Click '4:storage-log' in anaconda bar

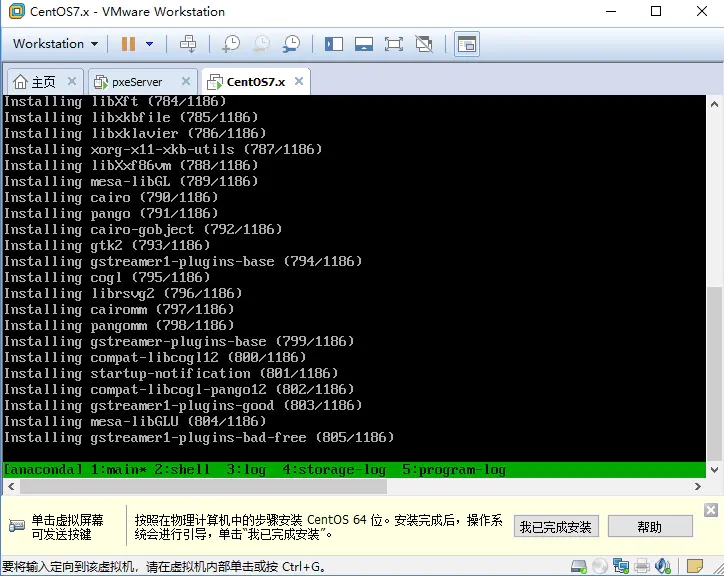(x=334, y=470)
